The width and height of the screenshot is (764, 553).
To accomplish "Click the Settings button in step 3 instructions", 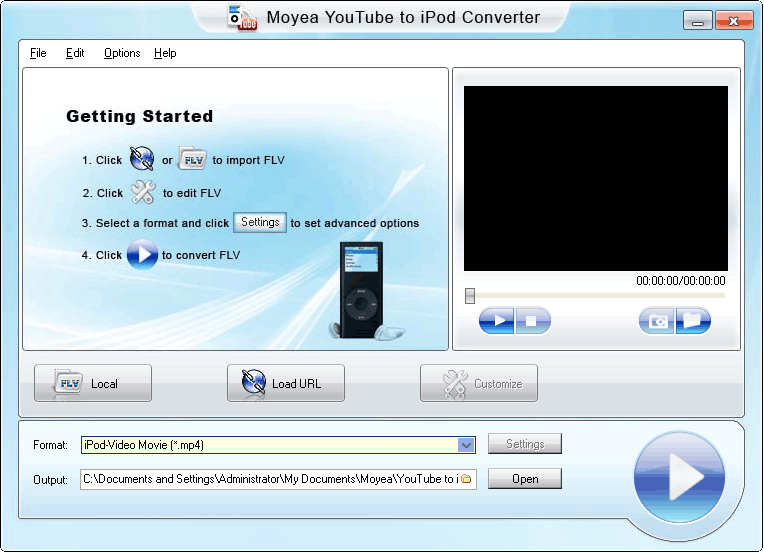I will pyautogui.click(x=260, y=222).
